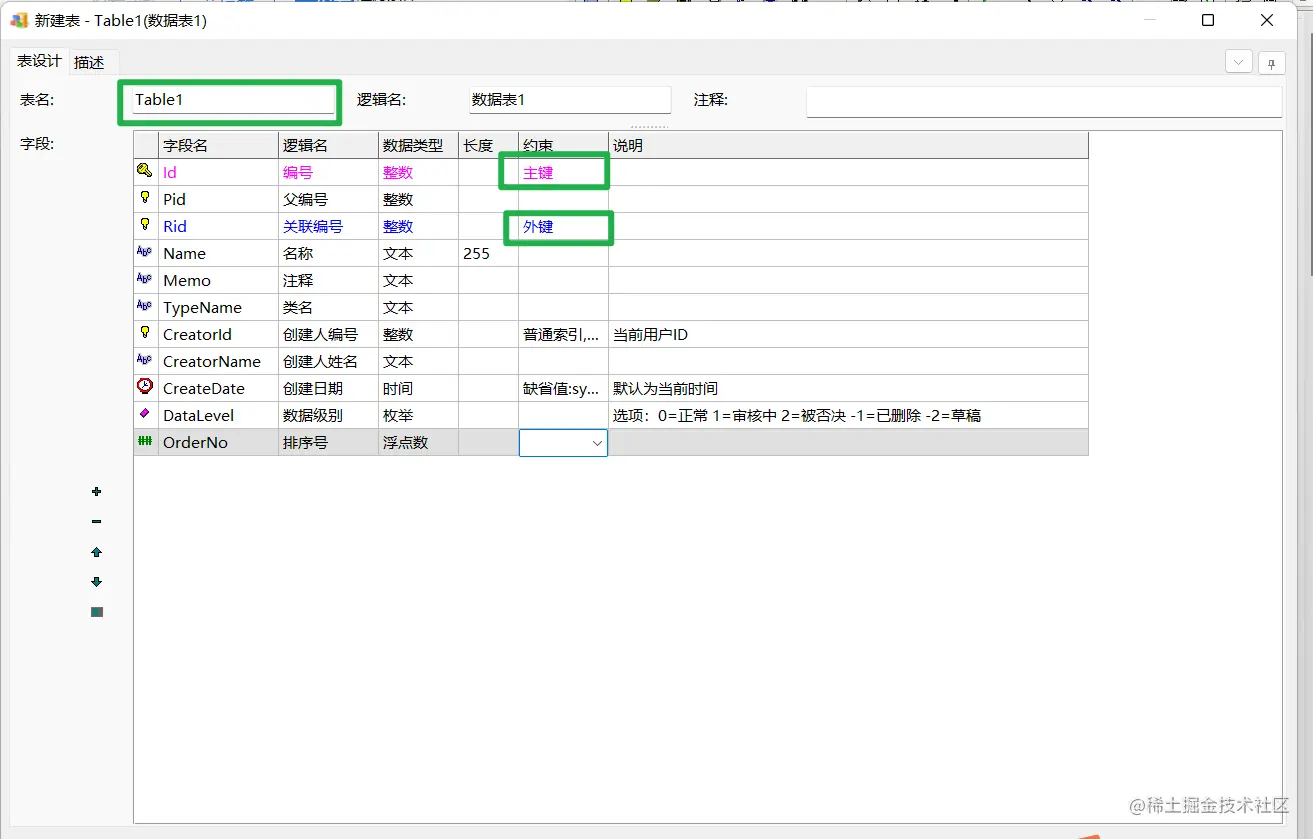This screenshot has width=1313, height=839.
Task: Click the bulb icon beside the Rid field
Action: pos(145,225)
